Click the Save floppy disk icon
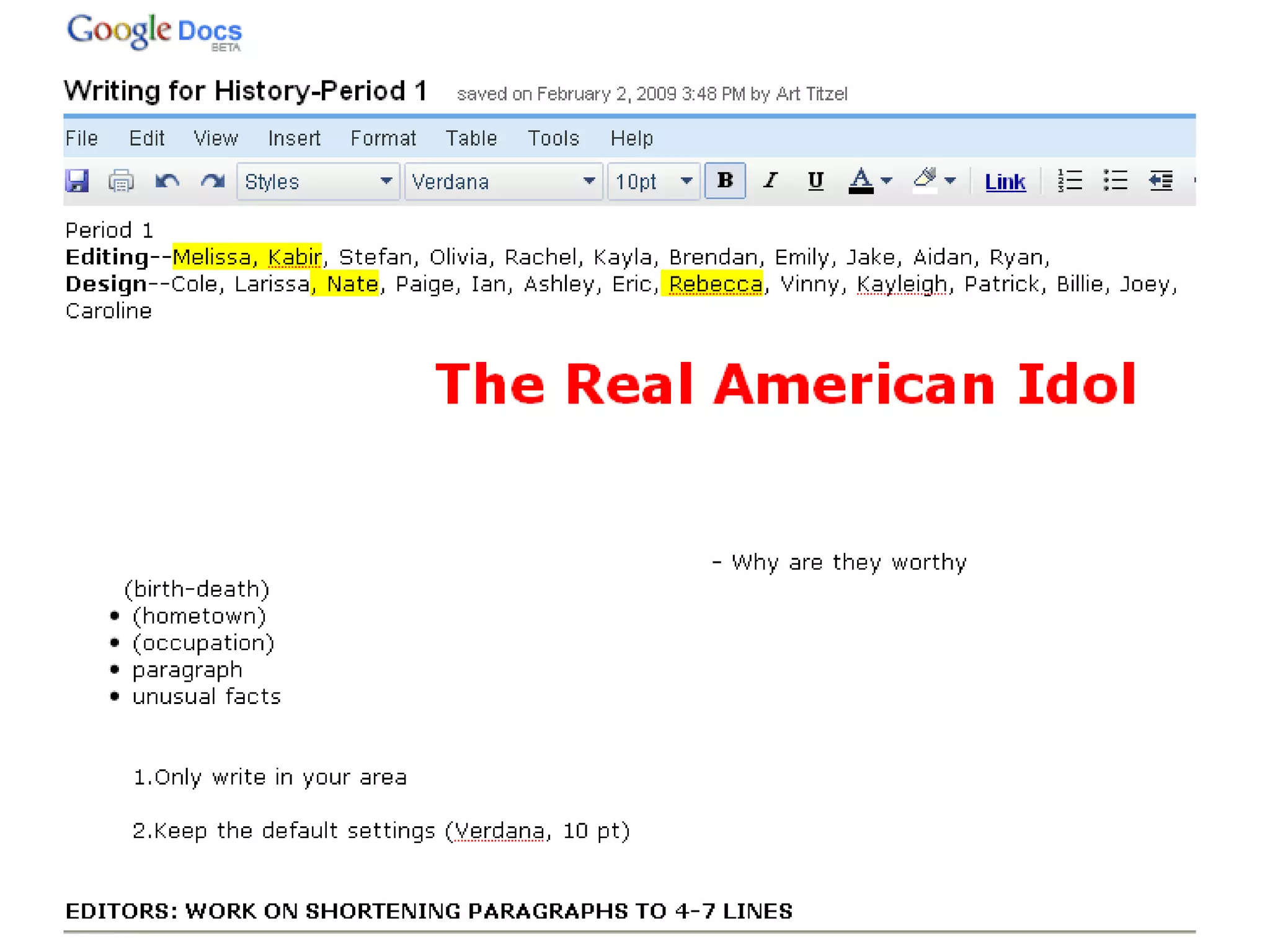 [78, 181]
